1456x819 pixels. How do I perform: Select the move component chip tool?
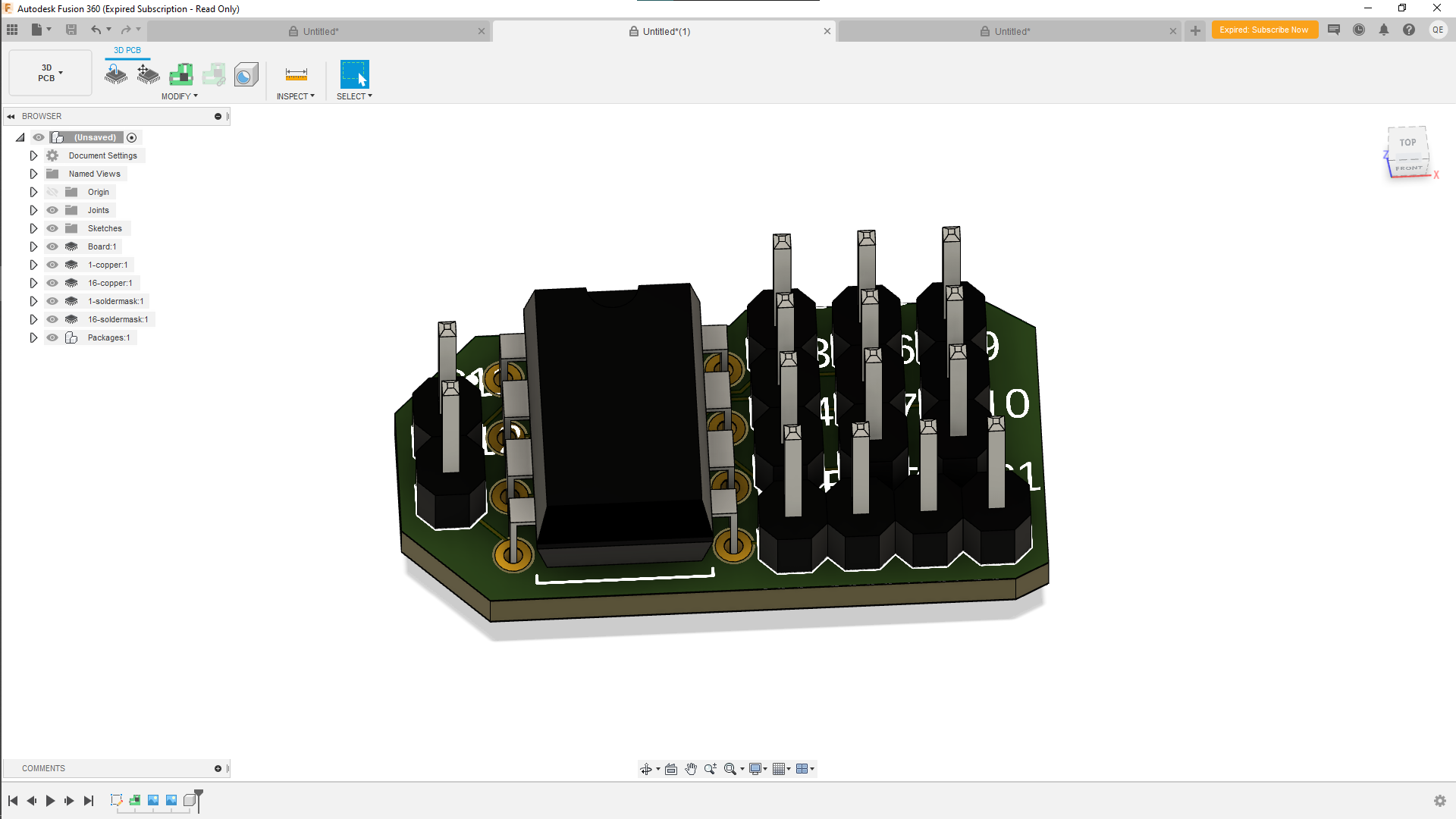coord(148,74)
